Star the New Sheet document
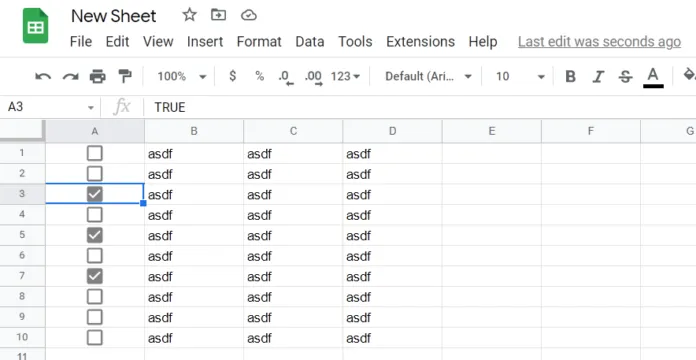This screenshot has width=696, height=360. tap(190, 15)
